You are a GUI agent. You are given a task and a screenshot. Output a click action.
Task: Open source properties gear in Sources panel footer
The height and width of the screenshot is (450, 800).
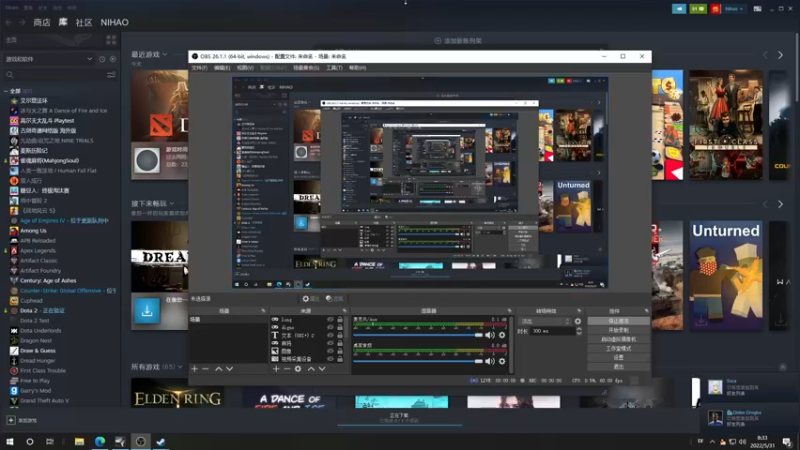pos(298,368)
